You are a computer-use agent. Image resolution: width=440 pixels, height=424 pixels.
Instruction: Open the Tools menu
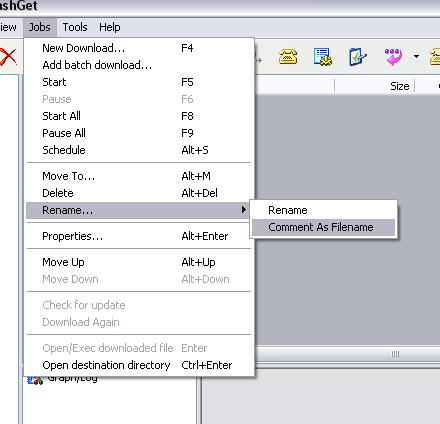[x=75, y=27]
